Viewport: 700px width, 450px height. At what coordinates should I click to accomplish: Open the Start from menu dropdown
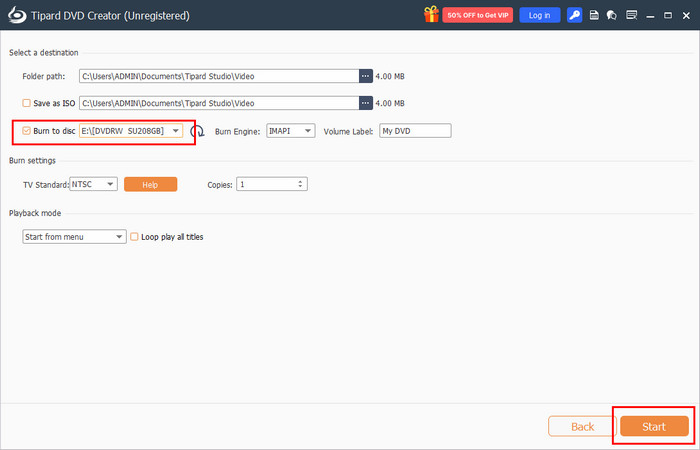119,237
